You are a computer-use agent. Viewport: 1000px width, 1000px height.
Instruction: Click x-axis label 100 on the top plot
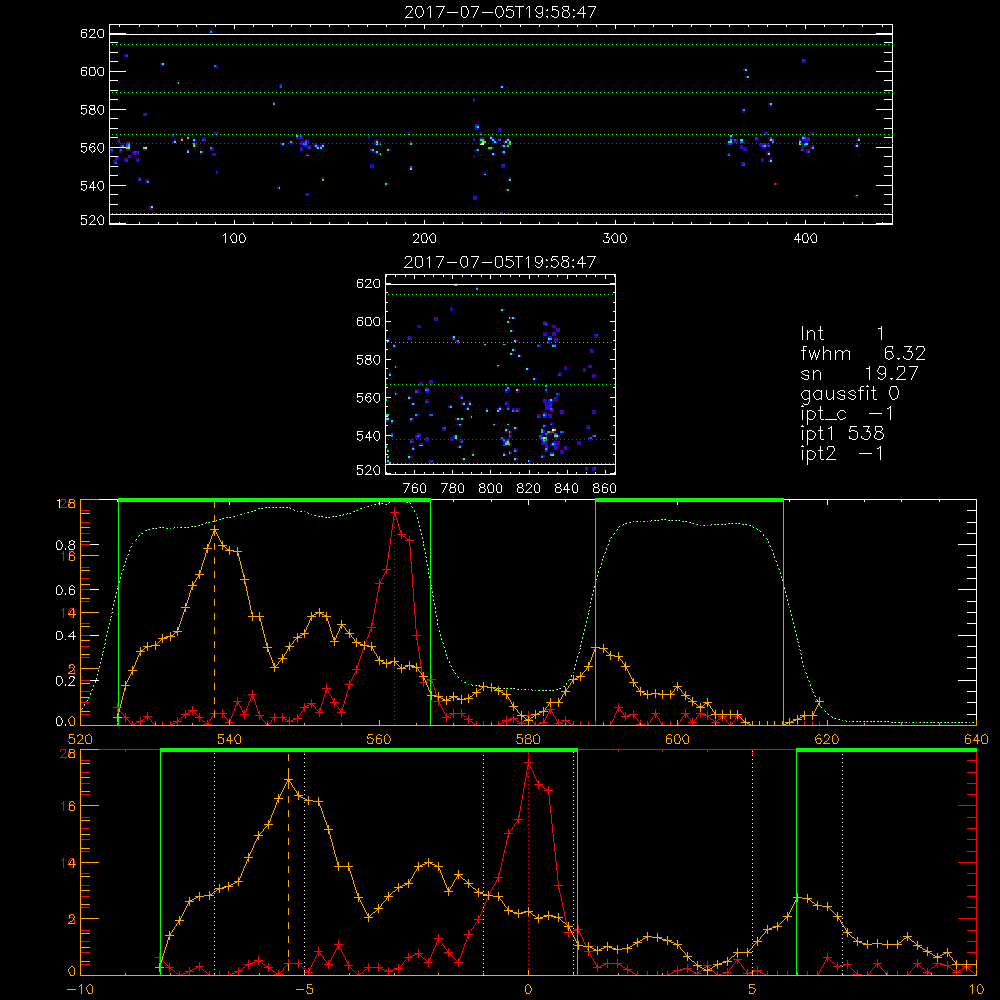(234, 239)
